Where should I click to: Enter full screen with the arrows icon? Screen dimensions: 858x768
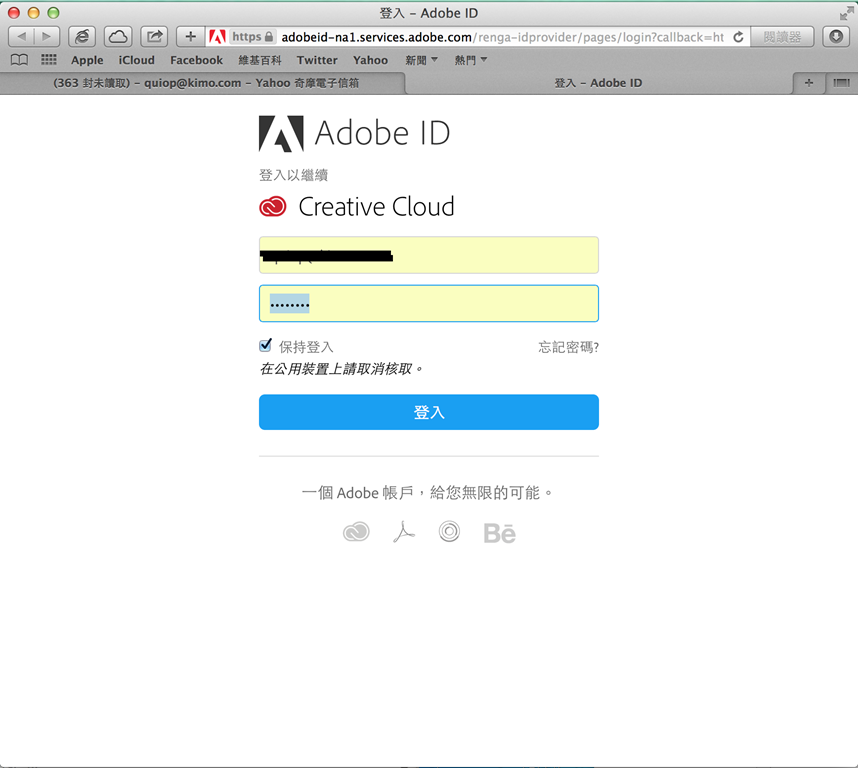pyautogui.click(x=847, y=13)
